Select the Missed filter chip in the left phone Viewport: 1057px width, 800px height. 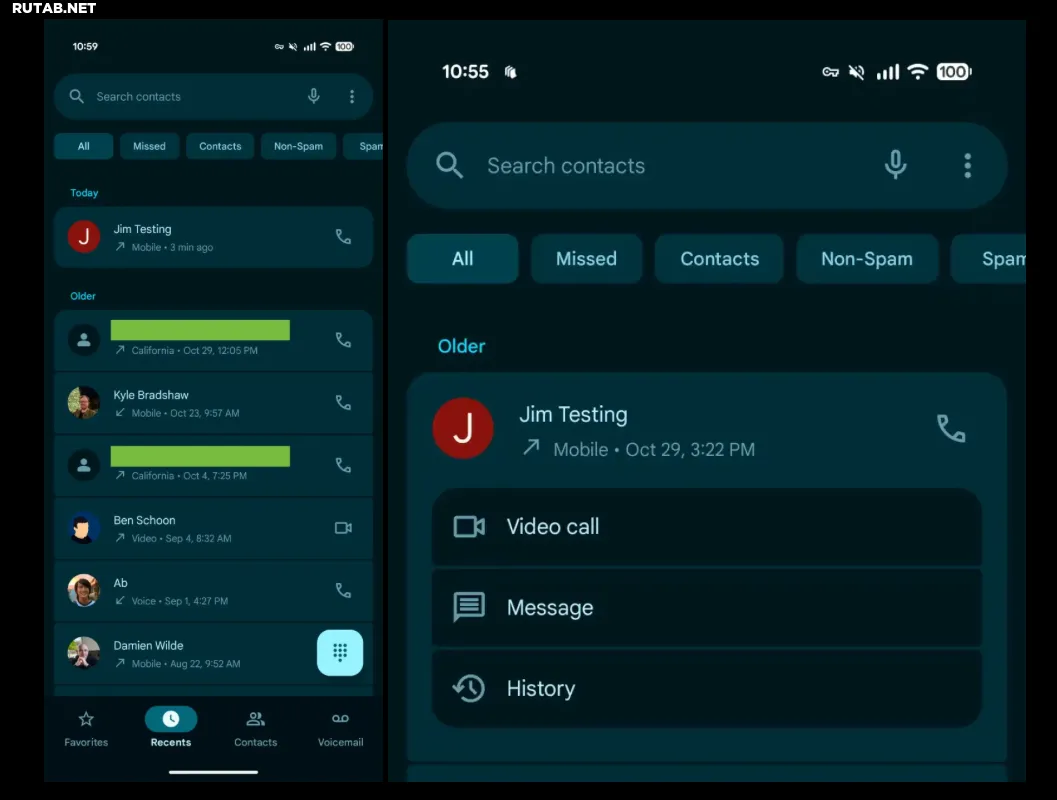coord(149,146)
